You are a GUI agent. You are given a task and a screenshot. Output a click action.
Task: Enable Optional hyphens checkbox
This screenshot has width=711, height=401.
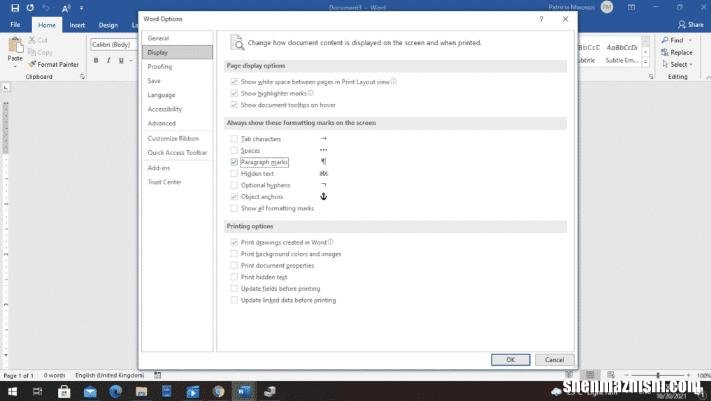pyautogui.click(x=234, y=185)
